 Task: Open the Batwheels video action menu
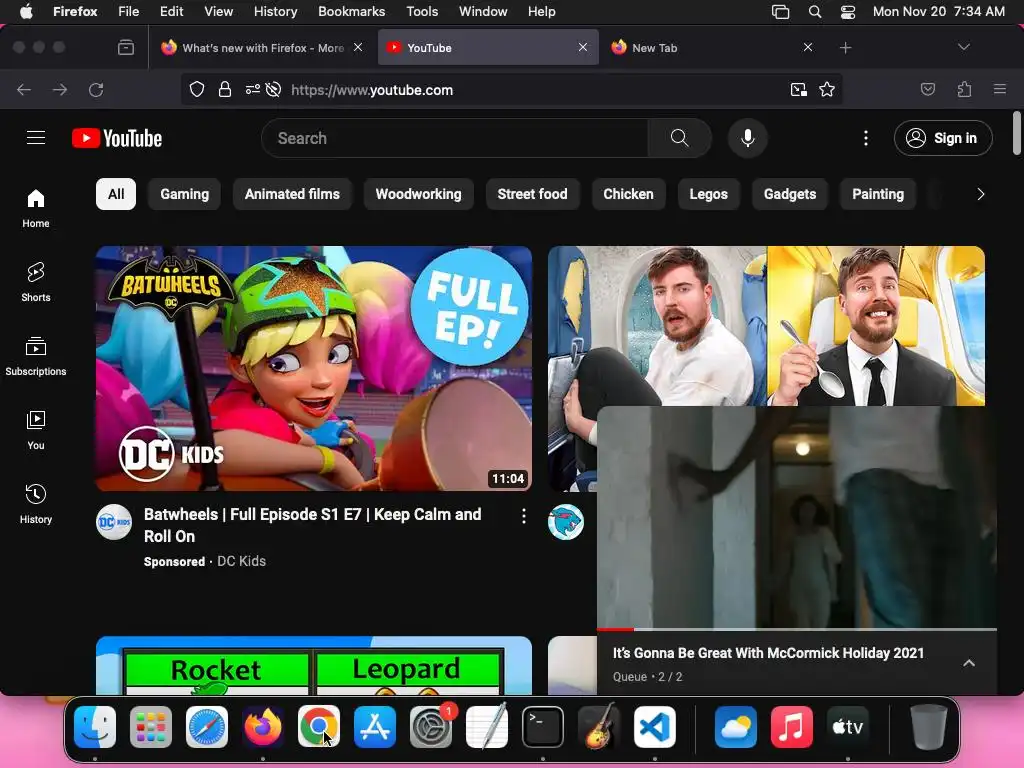click(524, 517)
